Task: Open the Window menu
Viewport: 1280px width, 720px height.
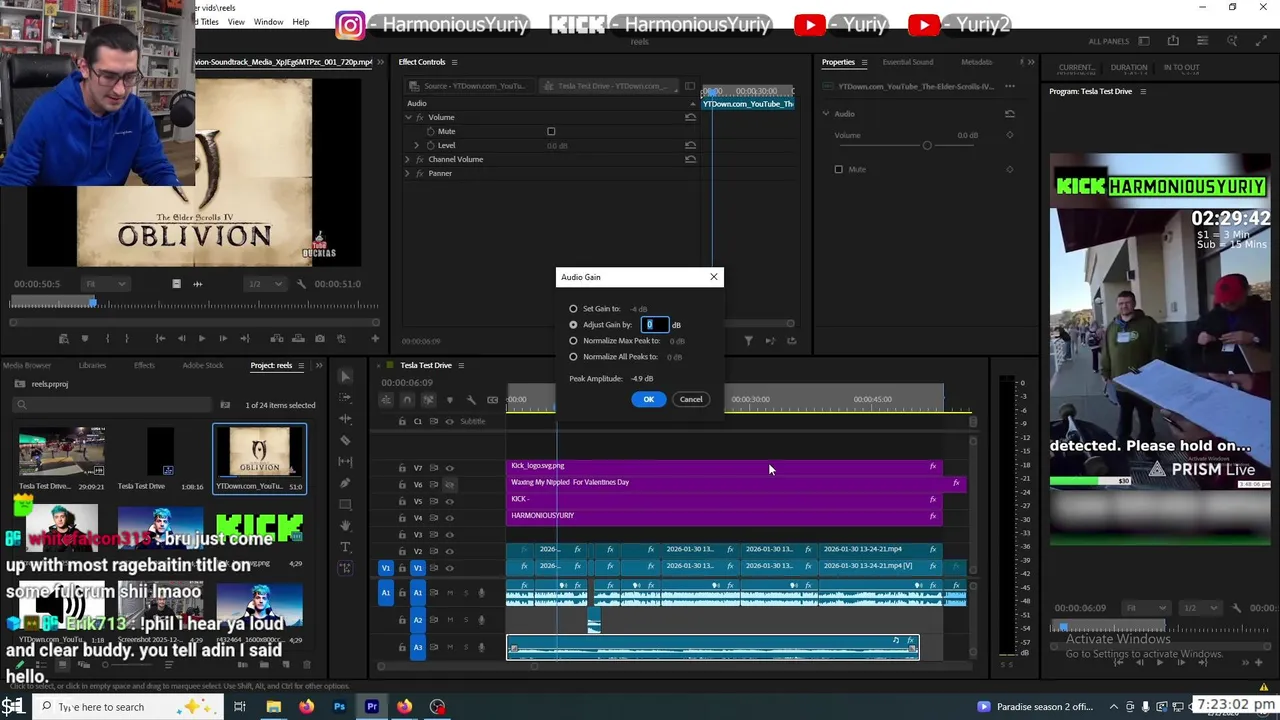Action: (x=268, y=22)
